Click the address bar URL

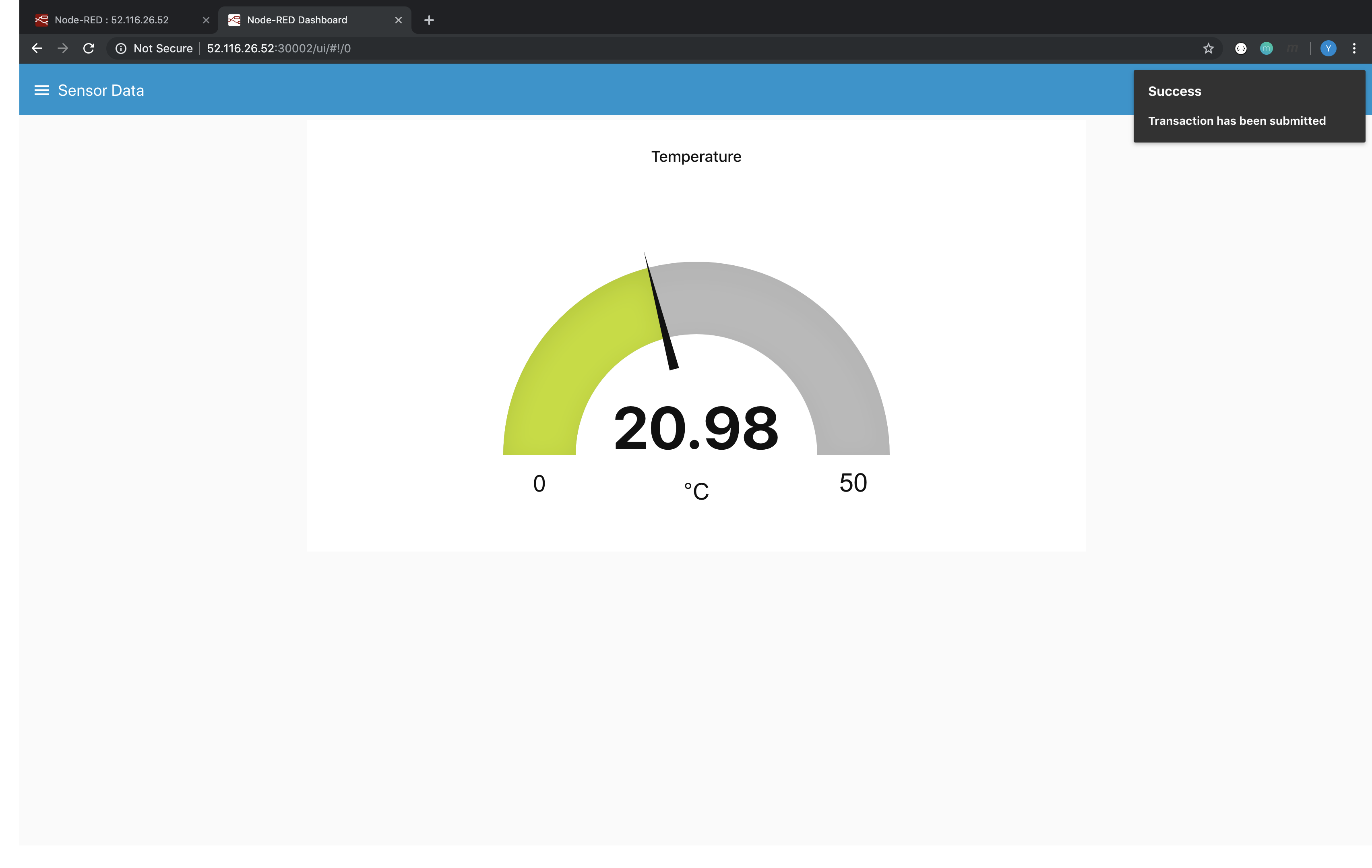(279, 48)
